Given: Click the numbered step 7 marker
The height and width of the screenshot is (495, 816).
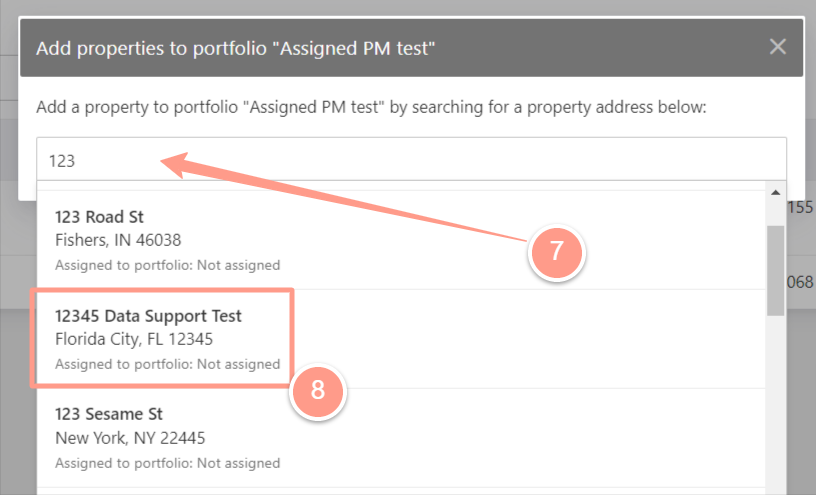Looking at the screenshot, I should click(557, 252).
